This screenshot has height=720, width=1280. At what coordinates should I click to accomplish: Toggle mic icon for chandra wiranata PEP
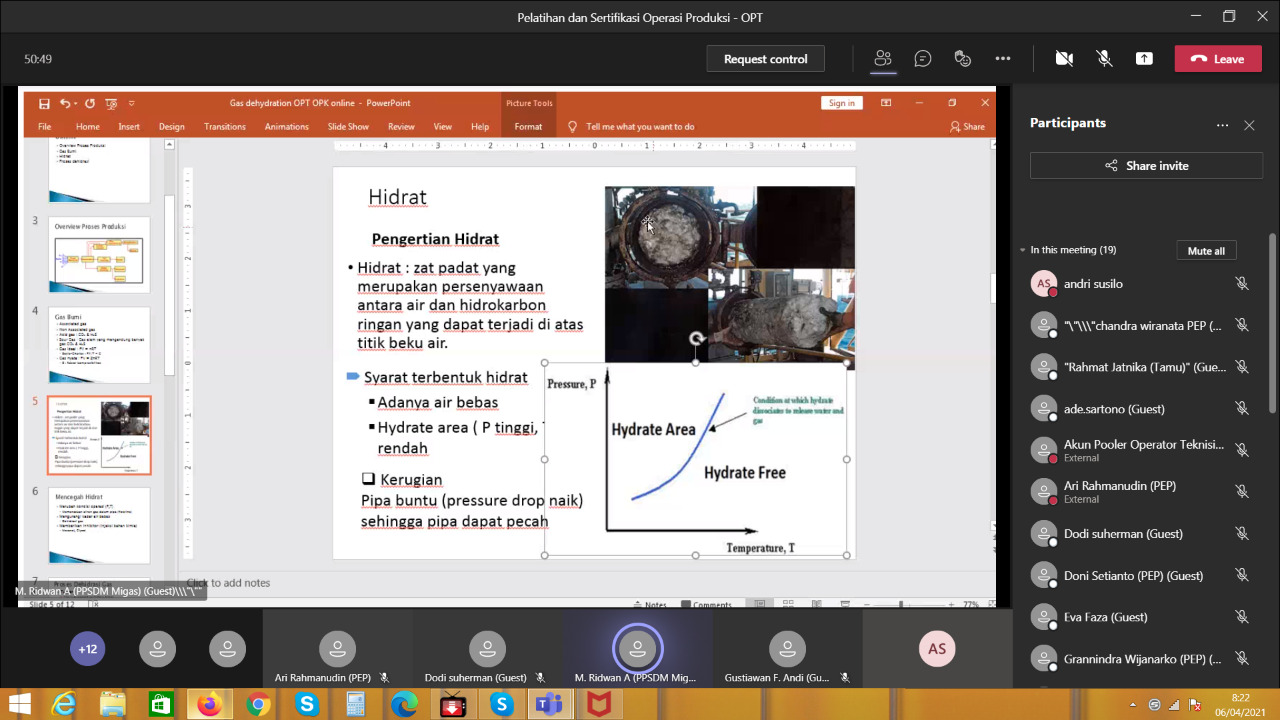click(x=1242, y=325)
